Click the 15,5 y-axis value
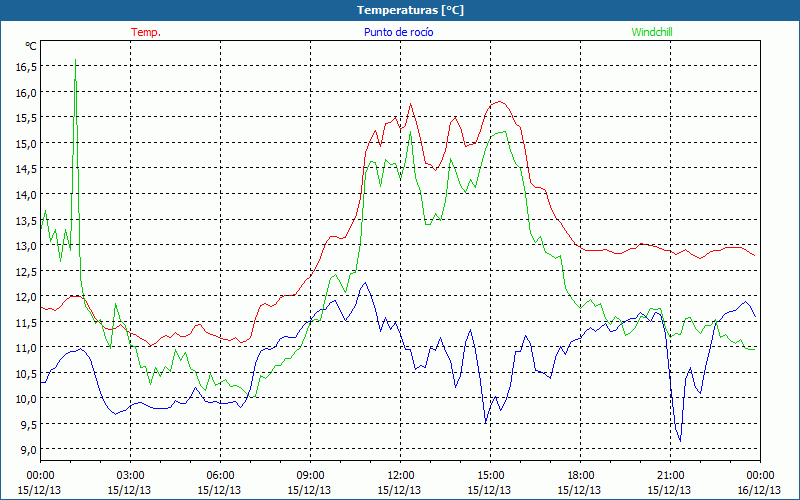 (26, 118)
